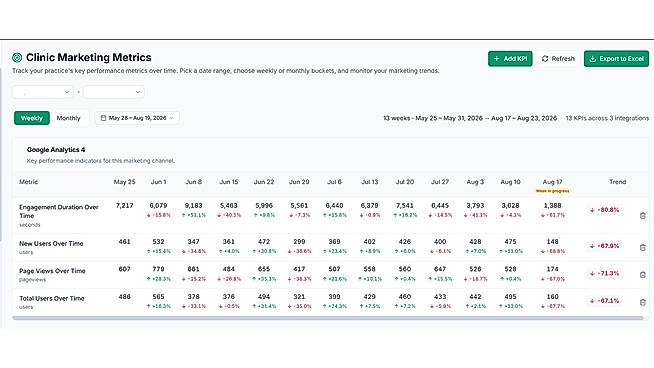Click the Jun 15 column header
This screenshot has height=368, width=654.
(x=229, y=182)
